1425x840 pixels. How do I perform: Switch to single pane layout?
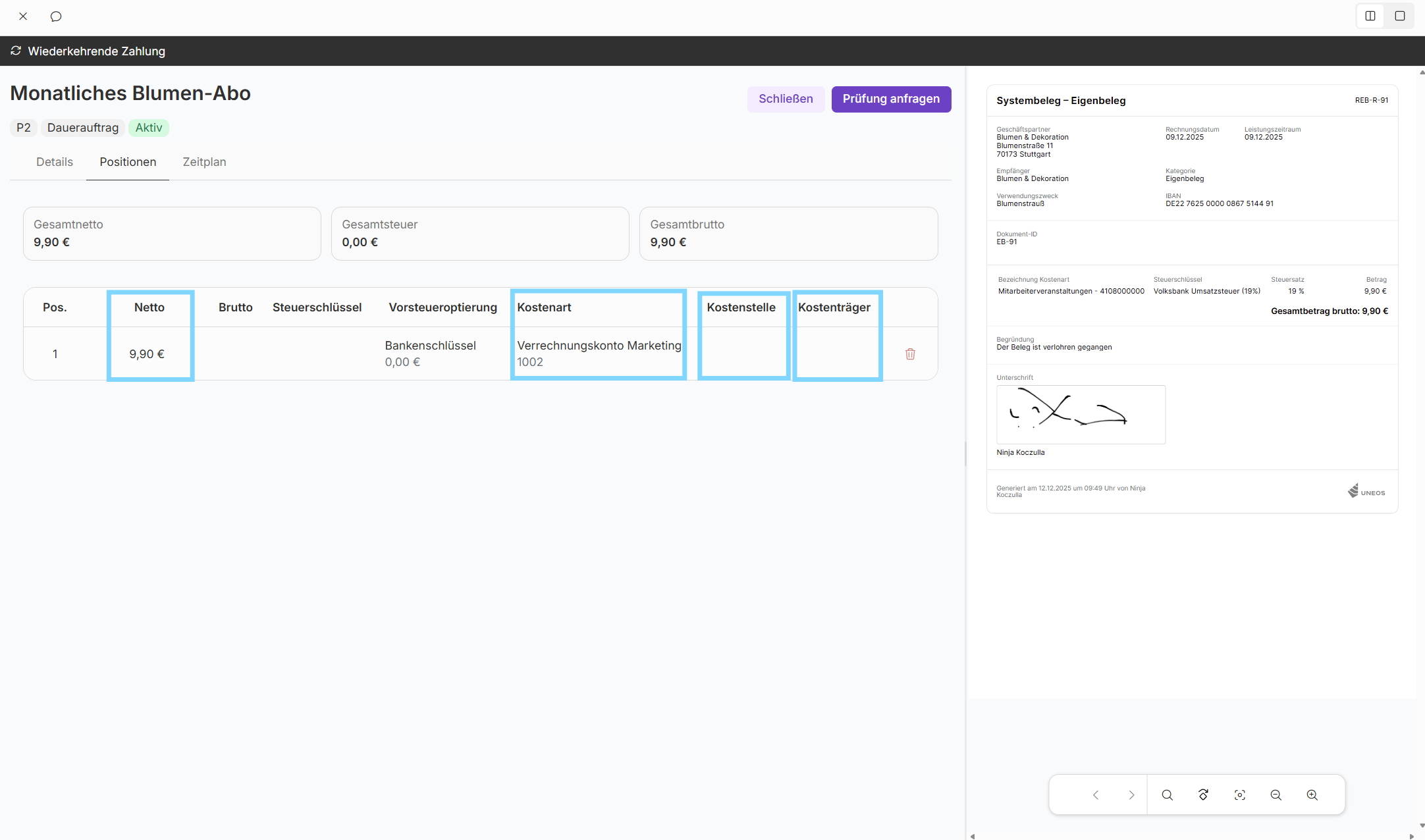(1400, 16)
